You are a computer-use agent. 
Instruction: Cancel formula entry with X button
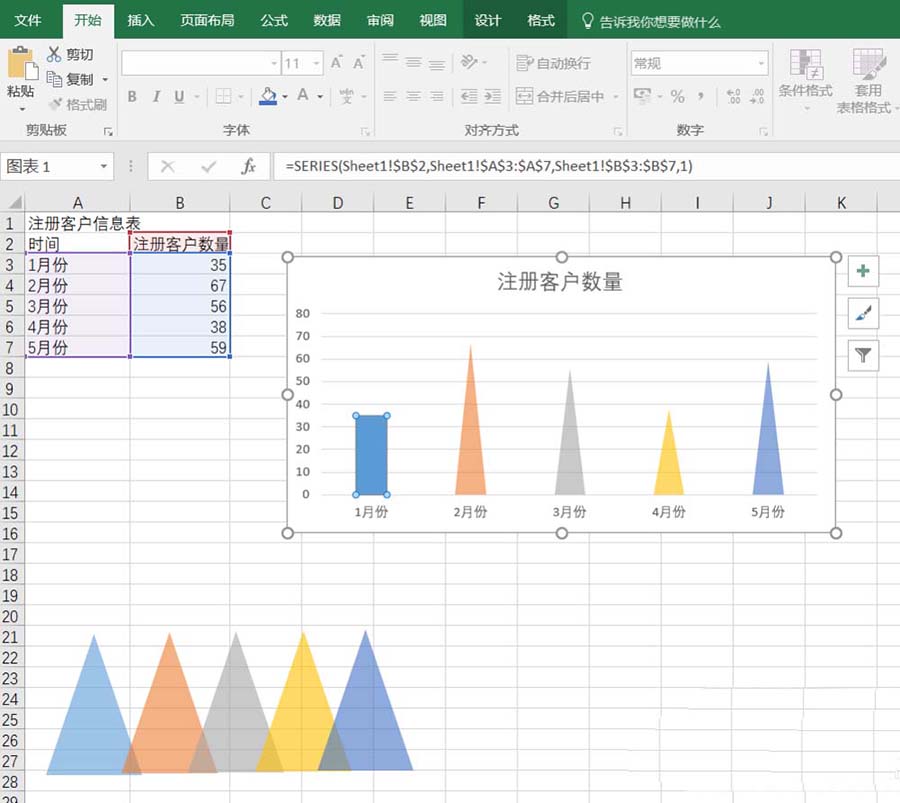[168, 166]
